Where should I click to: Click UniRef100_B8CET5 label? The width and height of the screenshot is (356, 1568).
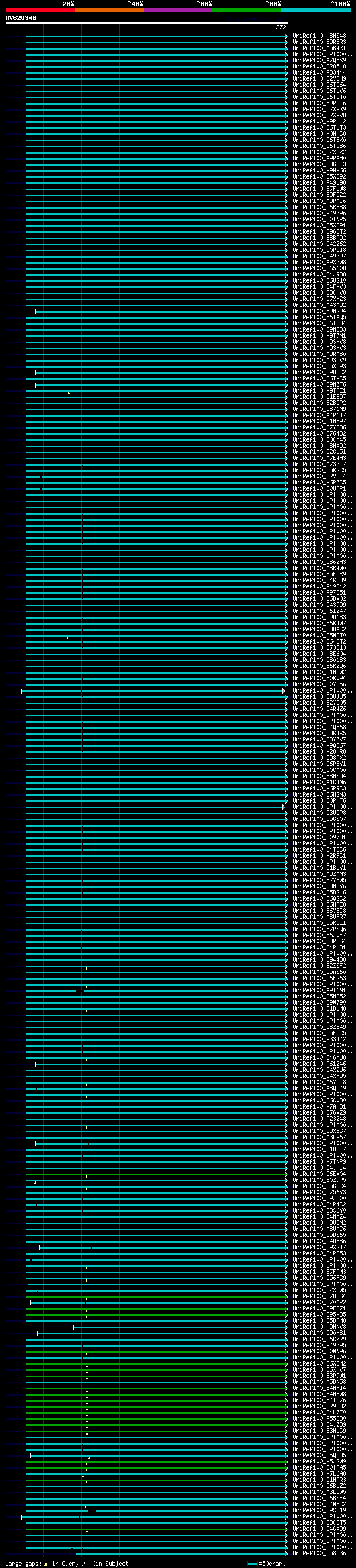click(x=319, y=1522)
